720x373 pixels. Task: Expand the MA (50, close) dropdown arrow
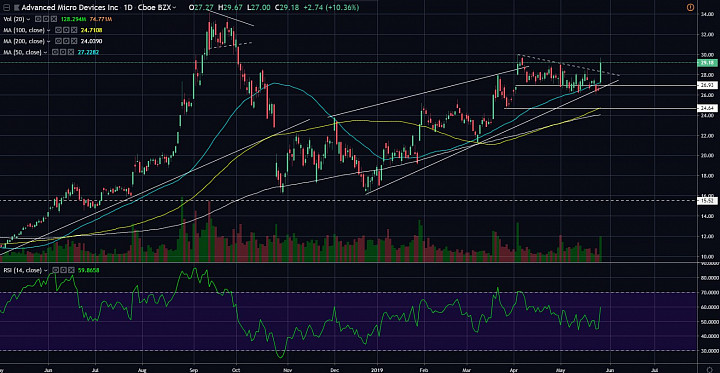(45, 52)
